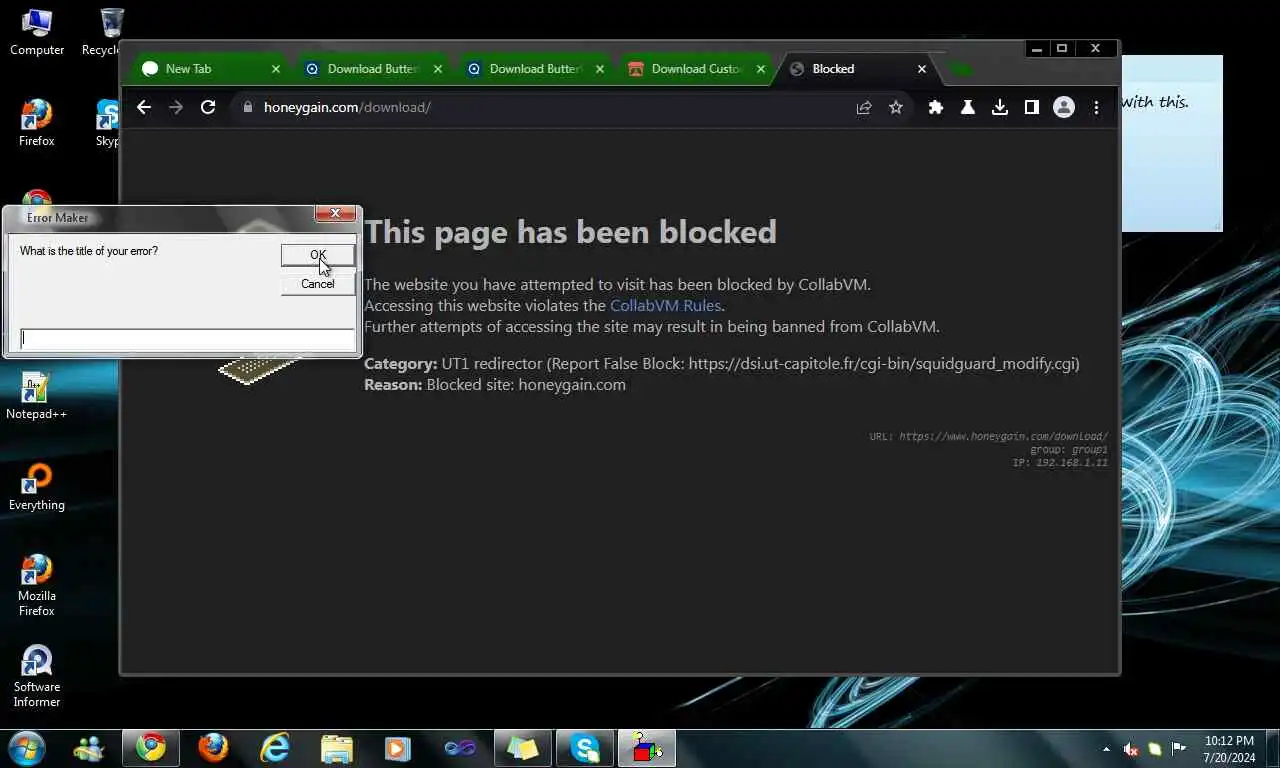Reload the blocked page
The height and width of the screenshot is (768, 1280).
click(x=208, y=107)
